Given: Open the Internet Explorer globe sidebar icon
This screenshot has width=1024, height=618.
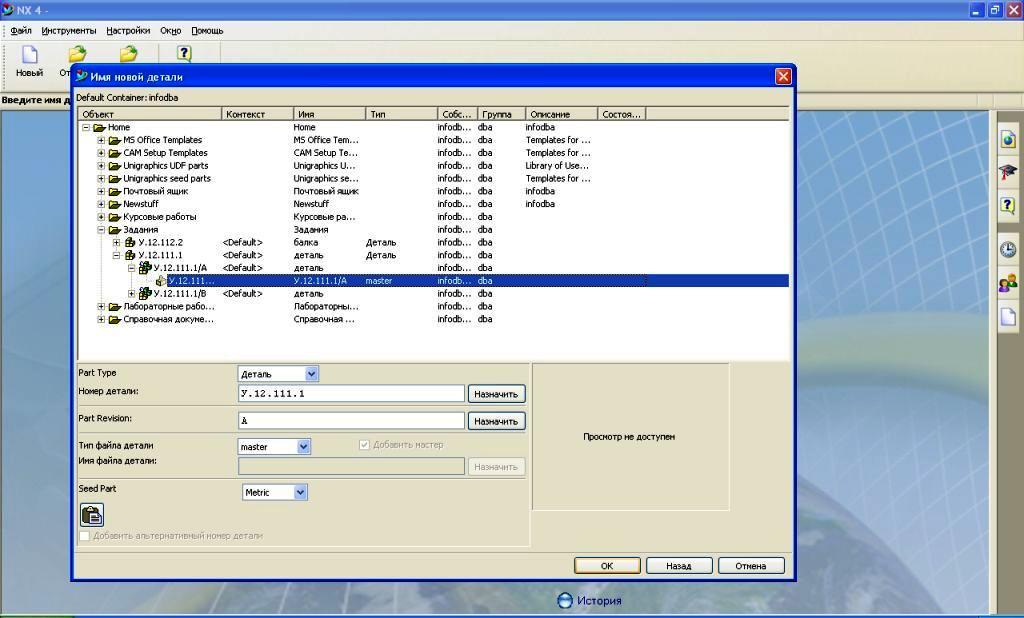Looking at the screenshot, I should (1008, 139).
